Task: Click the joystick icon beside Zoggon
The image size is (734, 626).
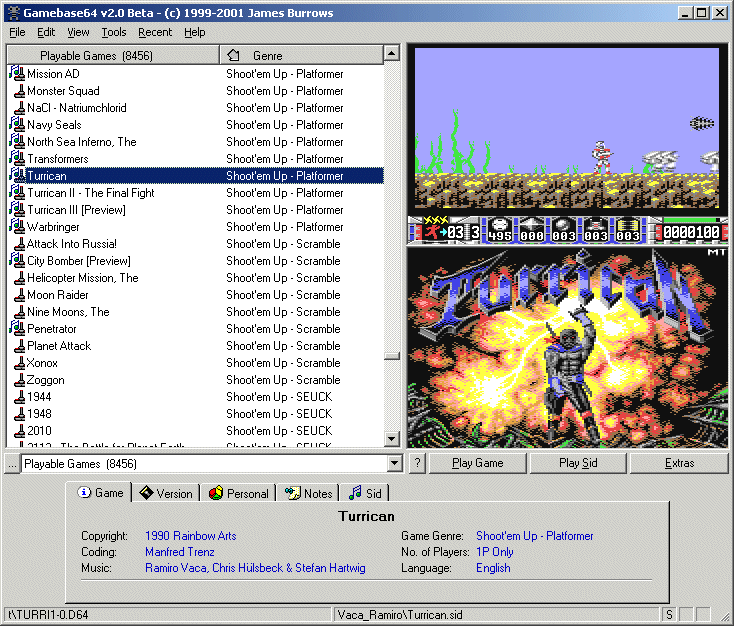Action: click(19, 379)
